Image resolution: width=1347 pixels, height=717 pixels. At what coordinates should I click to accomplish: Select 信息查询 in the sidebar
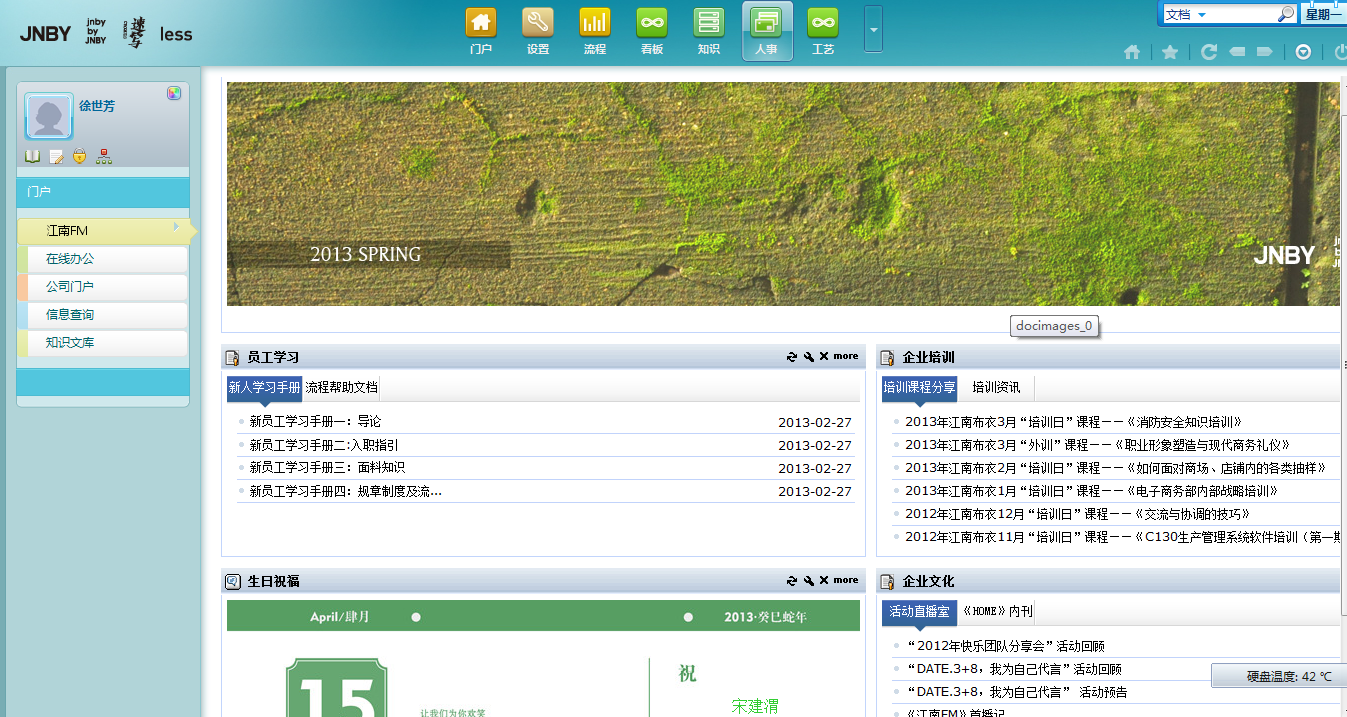[x=103, y=315]
